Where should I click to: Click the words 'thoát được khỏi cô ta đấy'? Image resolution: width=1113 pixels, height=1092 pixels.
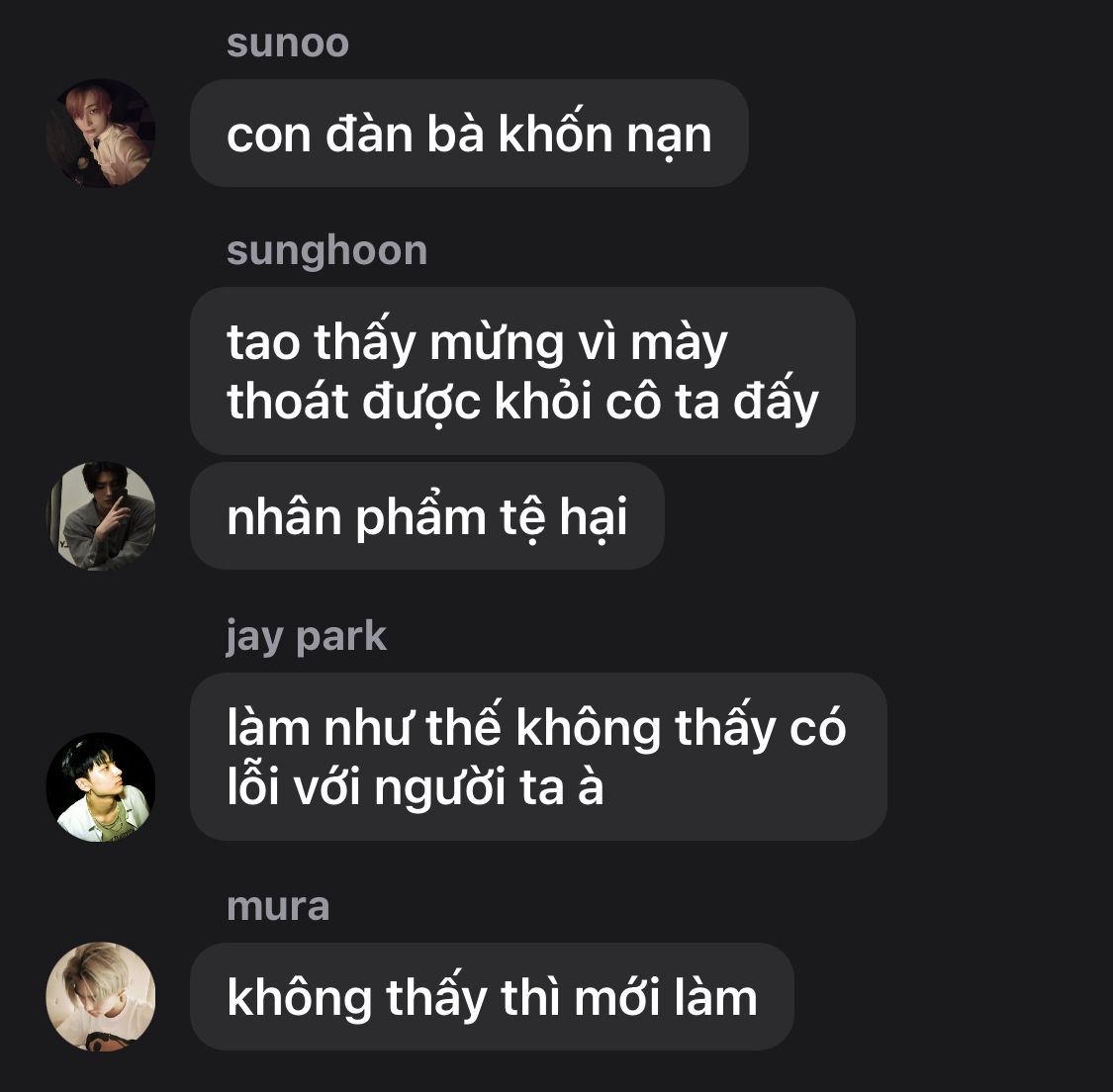(x=522, y=401)
